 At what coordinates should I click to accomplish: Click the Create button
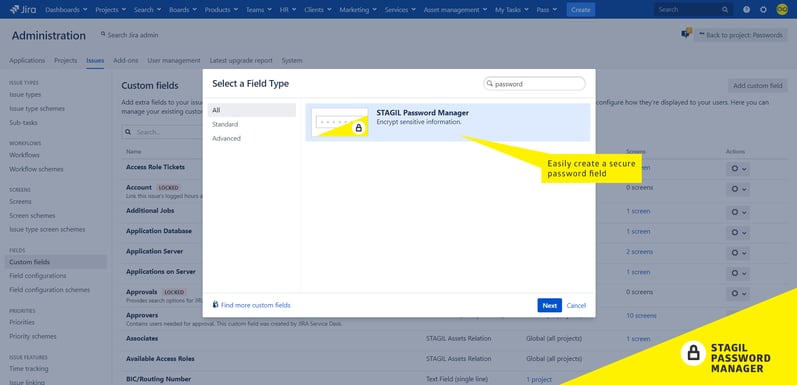[x=580, y=10]
